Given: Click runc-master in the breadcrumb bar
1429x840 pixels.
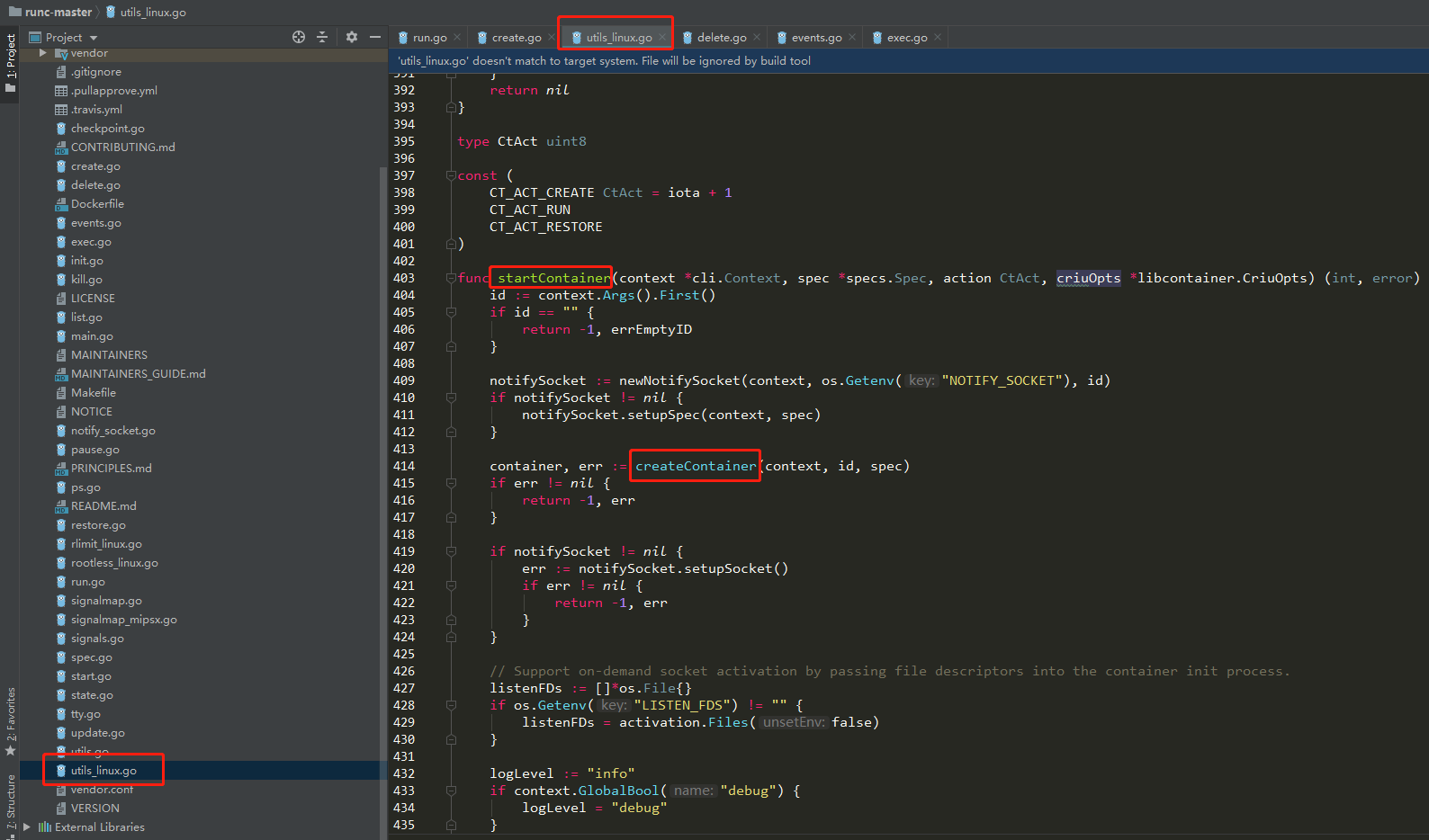Looking at the screenshot, I should click(x=58, y=12).
